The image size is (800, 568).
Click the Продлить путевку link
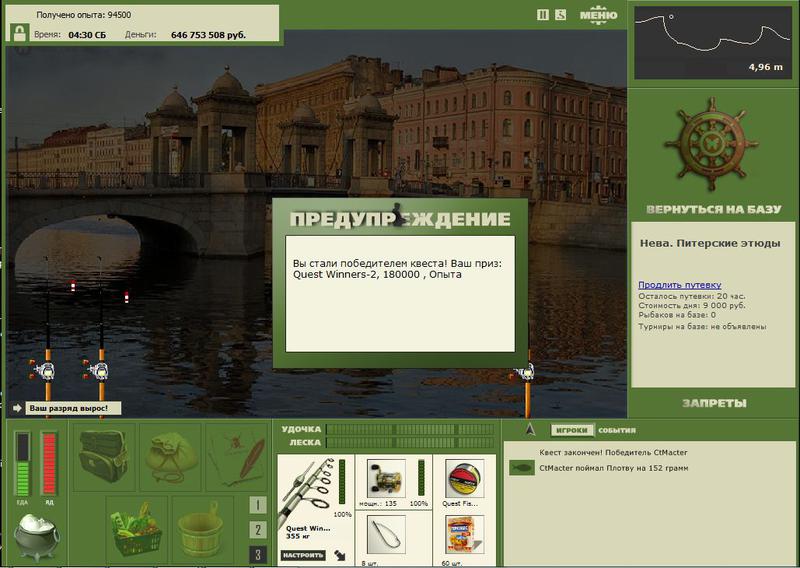point(680,285)
